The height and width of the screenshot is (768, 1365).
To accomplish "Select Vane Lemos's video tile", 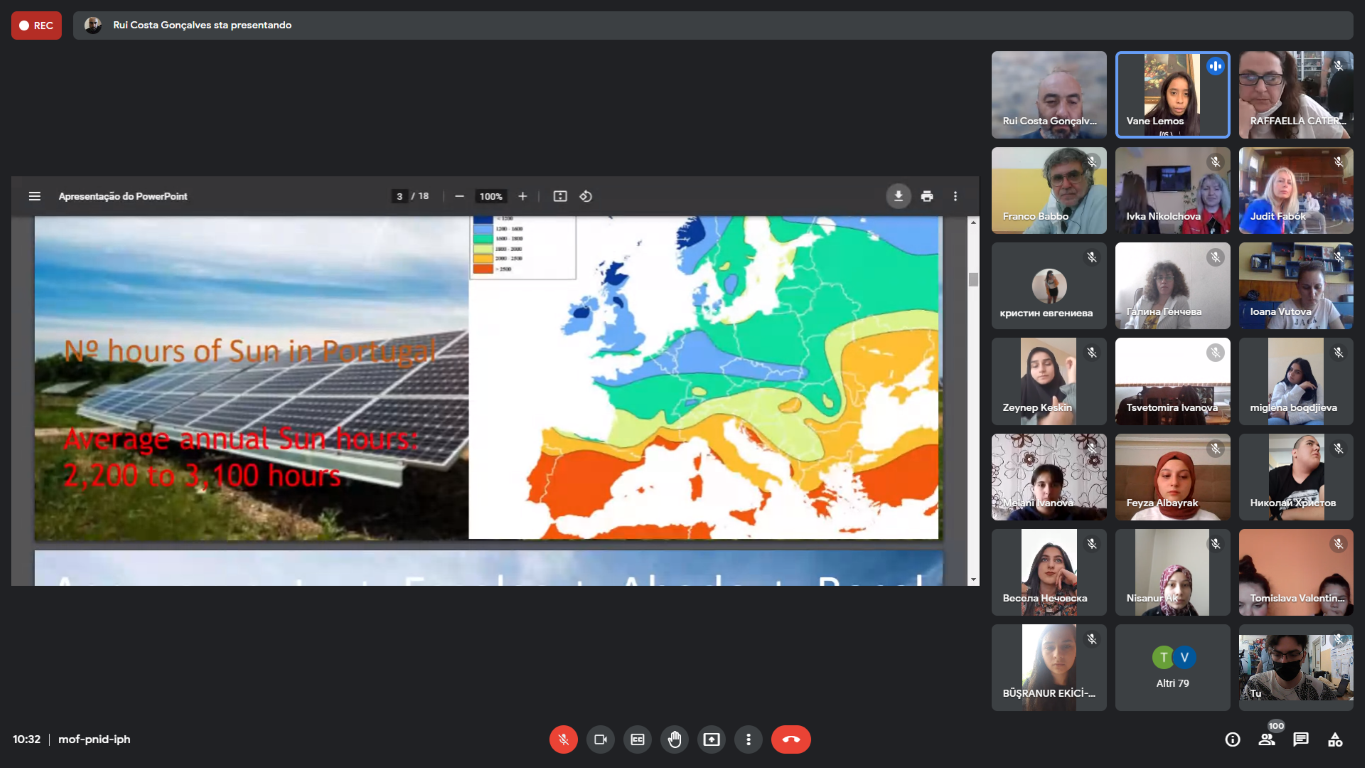I will pyautogui.click(x=1172, y=94).
